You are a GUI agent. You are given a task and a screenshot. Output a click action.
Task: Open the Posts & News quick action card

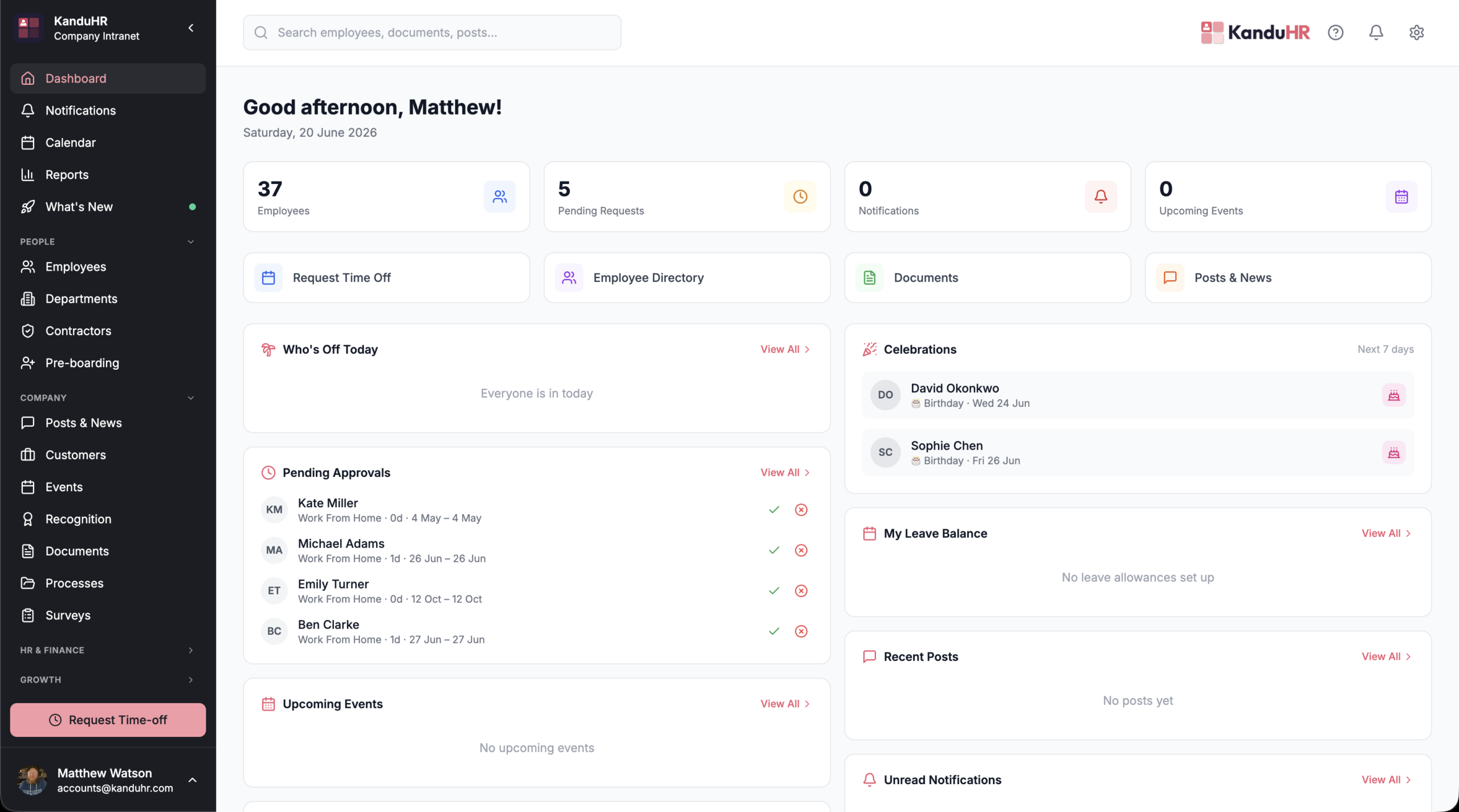pyautogui.click(x=1288, y=278)
